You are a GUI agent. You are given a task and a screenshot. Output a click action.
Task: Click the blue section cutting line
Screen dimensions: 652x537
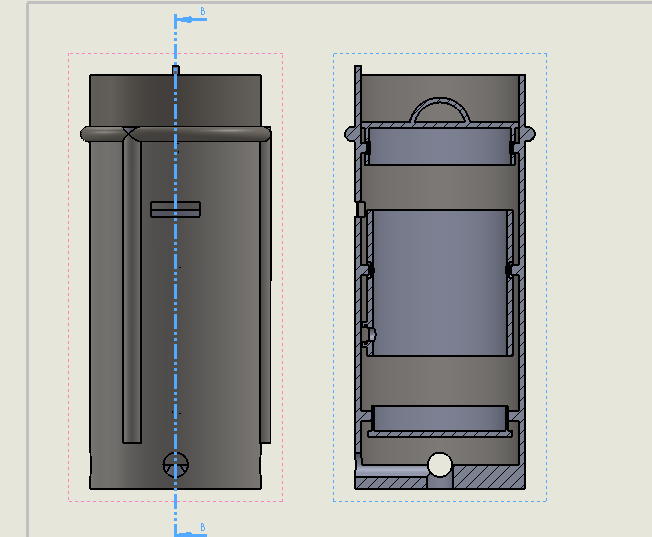[x=175, y=275]
